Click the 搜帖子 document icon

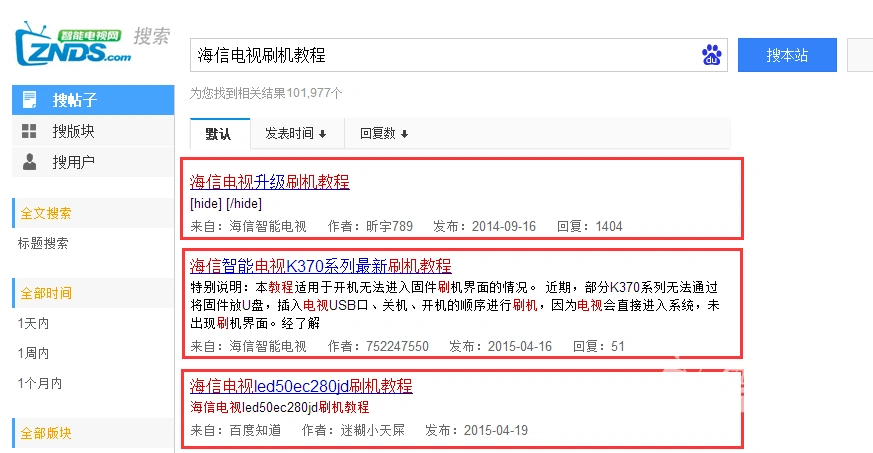pyautogui.click(x=30, y=100)
